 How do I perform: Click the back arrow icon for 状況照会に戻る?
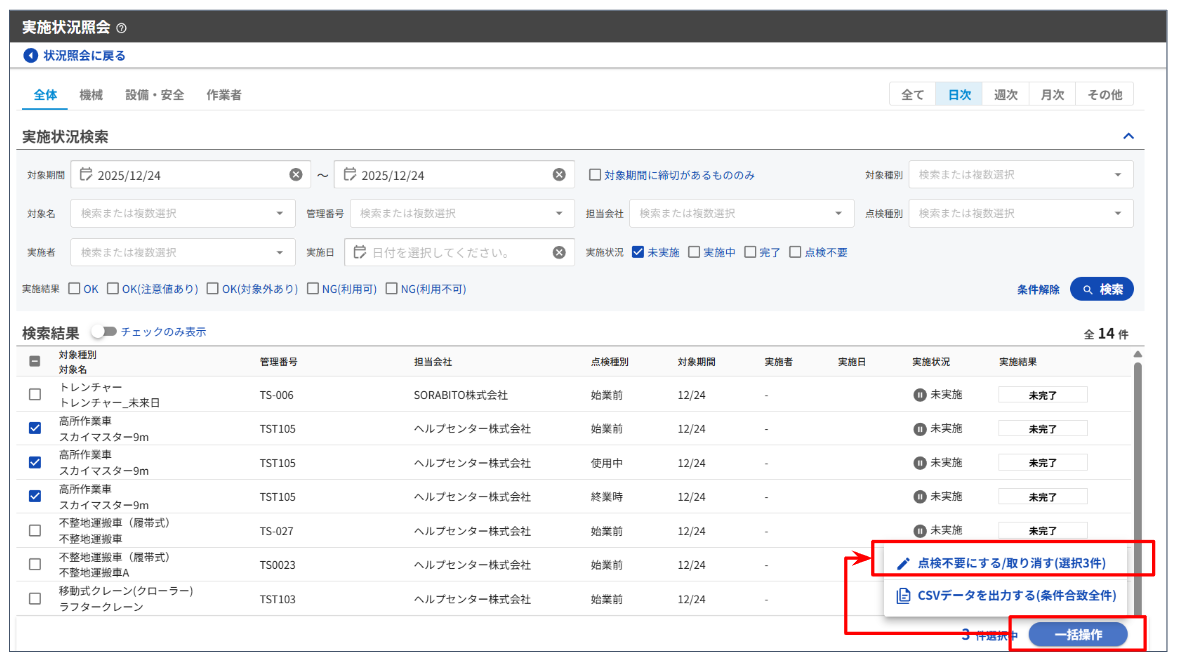click(x=31, y=56)
